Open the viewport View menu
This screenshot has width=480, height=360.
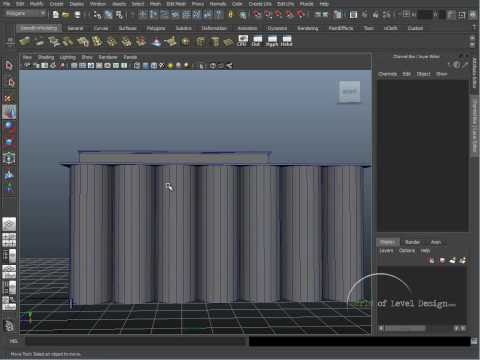click(x=27, y=57)
